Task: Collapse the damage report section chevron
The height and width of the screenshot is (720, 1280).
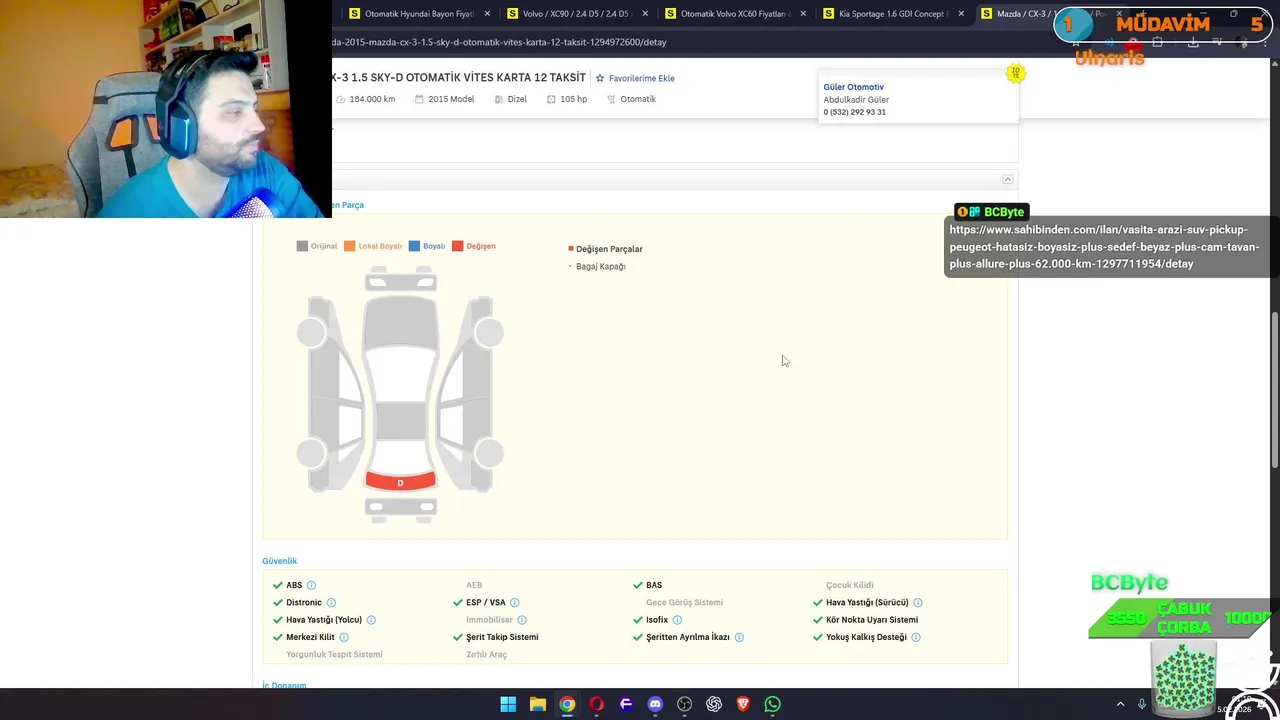Action: point(1008,180)
